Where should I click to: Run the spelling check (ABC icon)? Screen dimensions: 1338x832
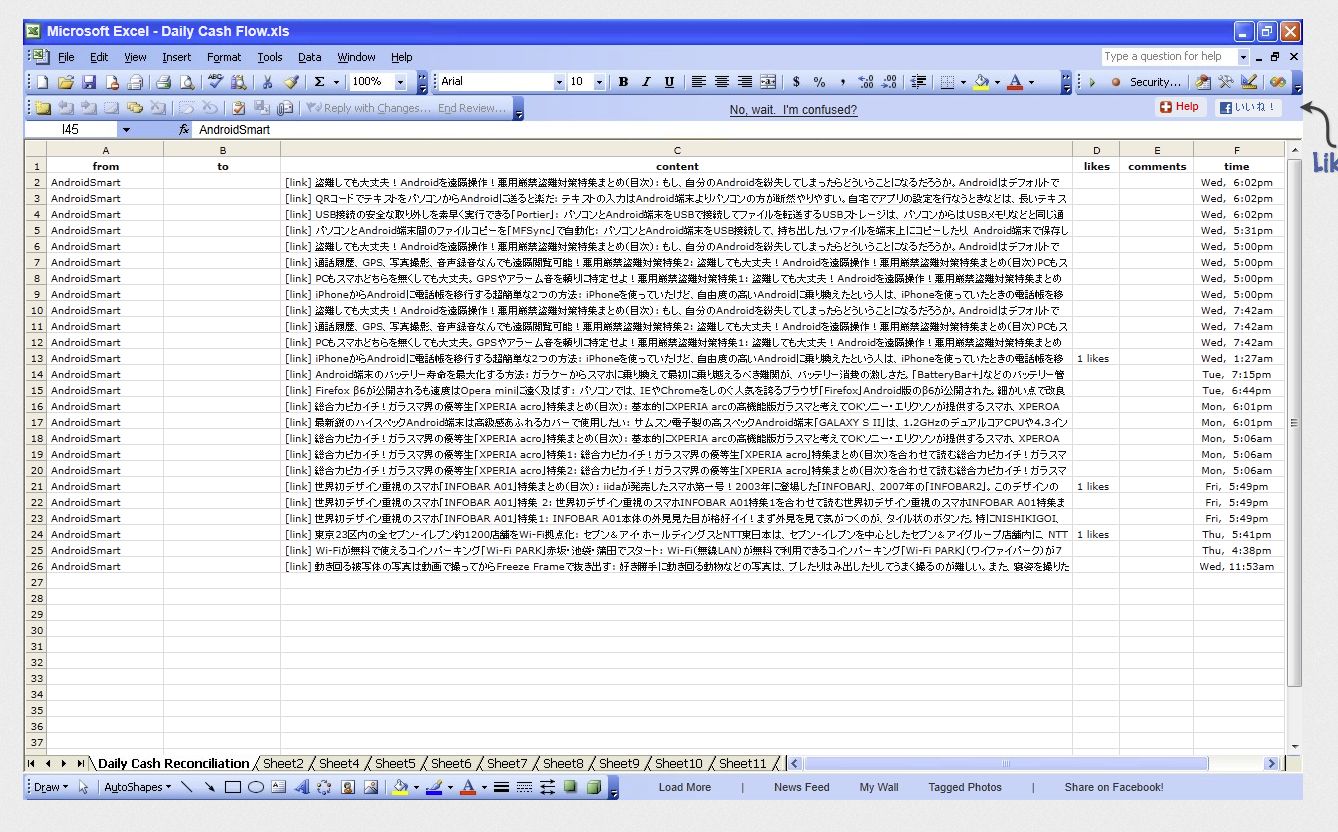coord(215,82)
